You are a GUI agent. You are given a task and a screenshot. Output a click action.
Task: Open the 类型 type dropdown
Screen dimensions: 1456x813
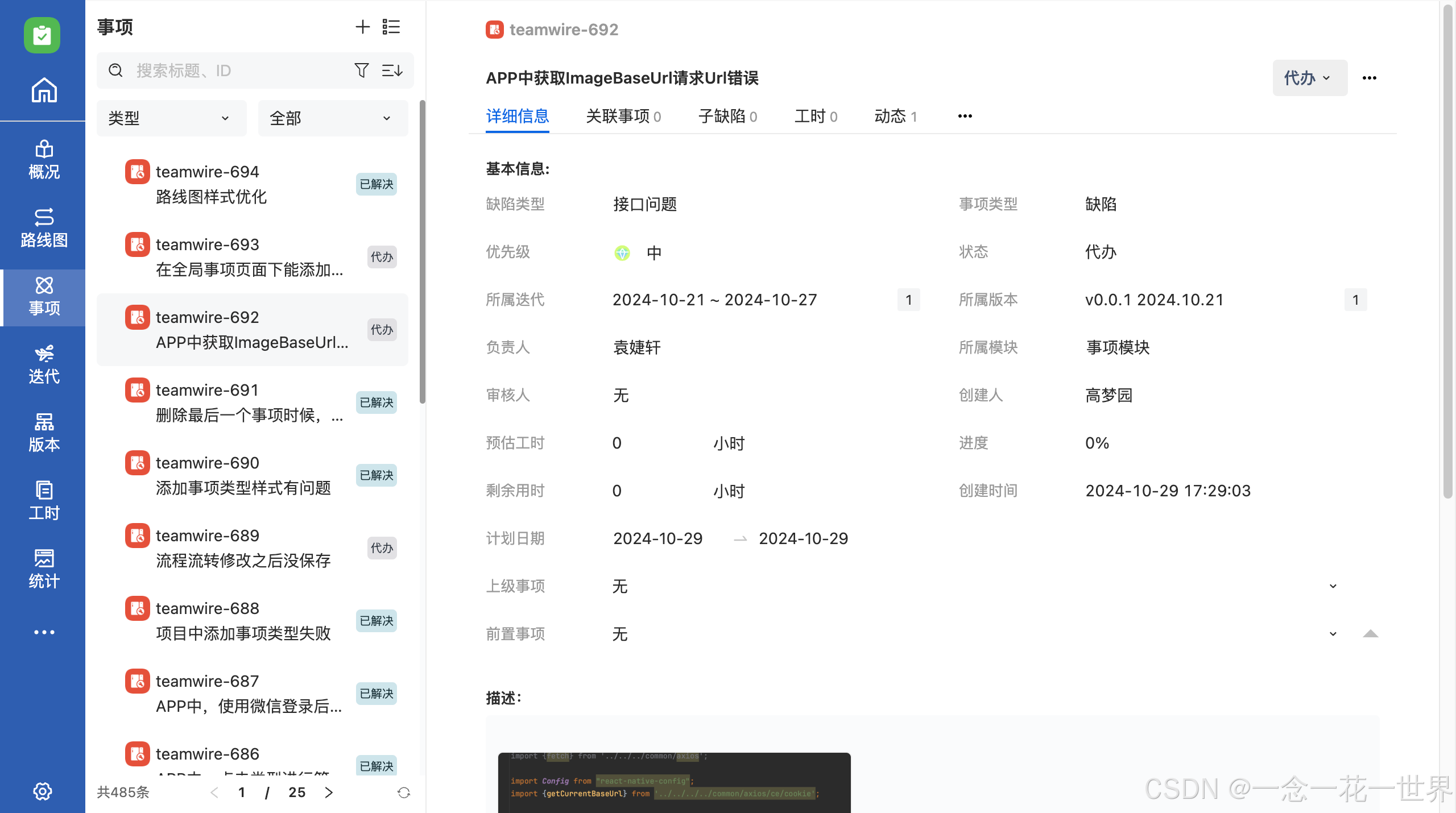(171, 118)
